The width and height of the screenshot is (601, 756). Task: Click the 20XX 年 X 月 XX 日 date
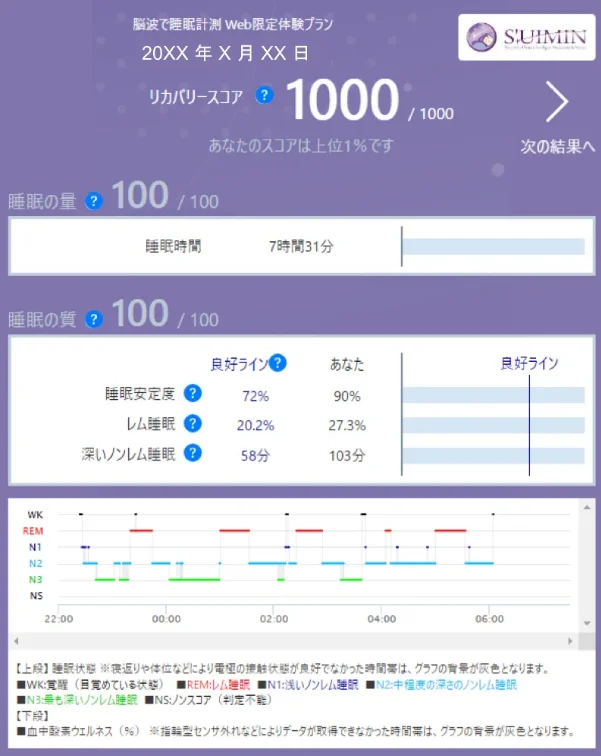[225, 53]
